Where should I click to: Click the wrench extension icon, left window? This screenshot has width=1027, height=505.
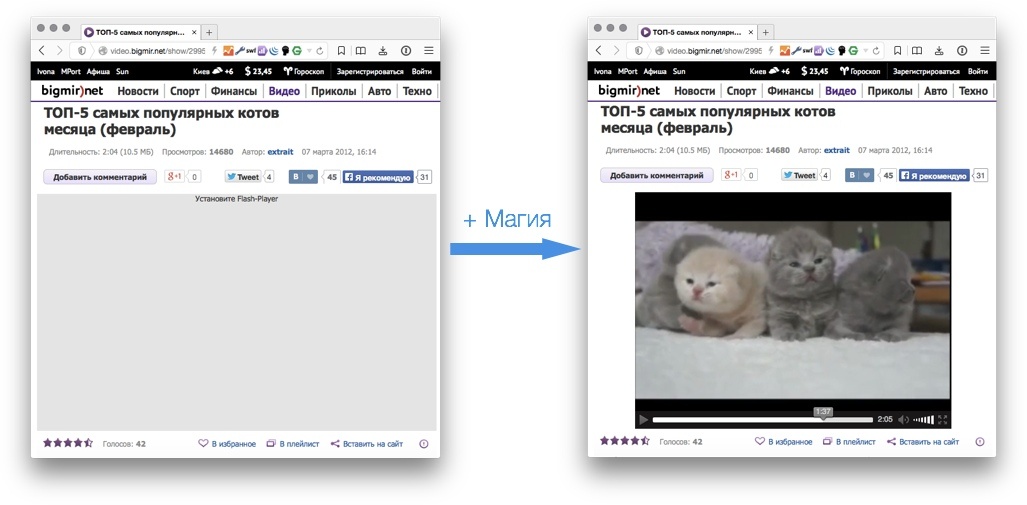tap(240, 50)
